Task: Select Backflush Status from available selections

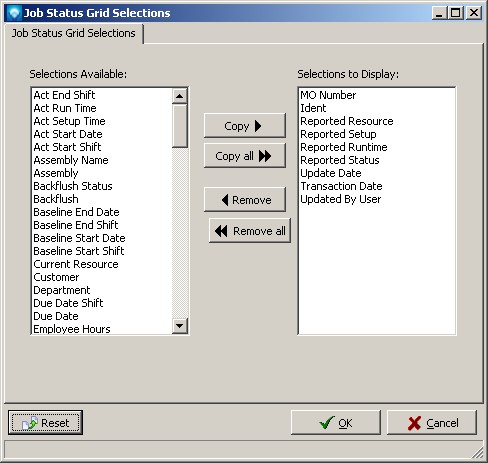Action: click(x=73, y=186)
